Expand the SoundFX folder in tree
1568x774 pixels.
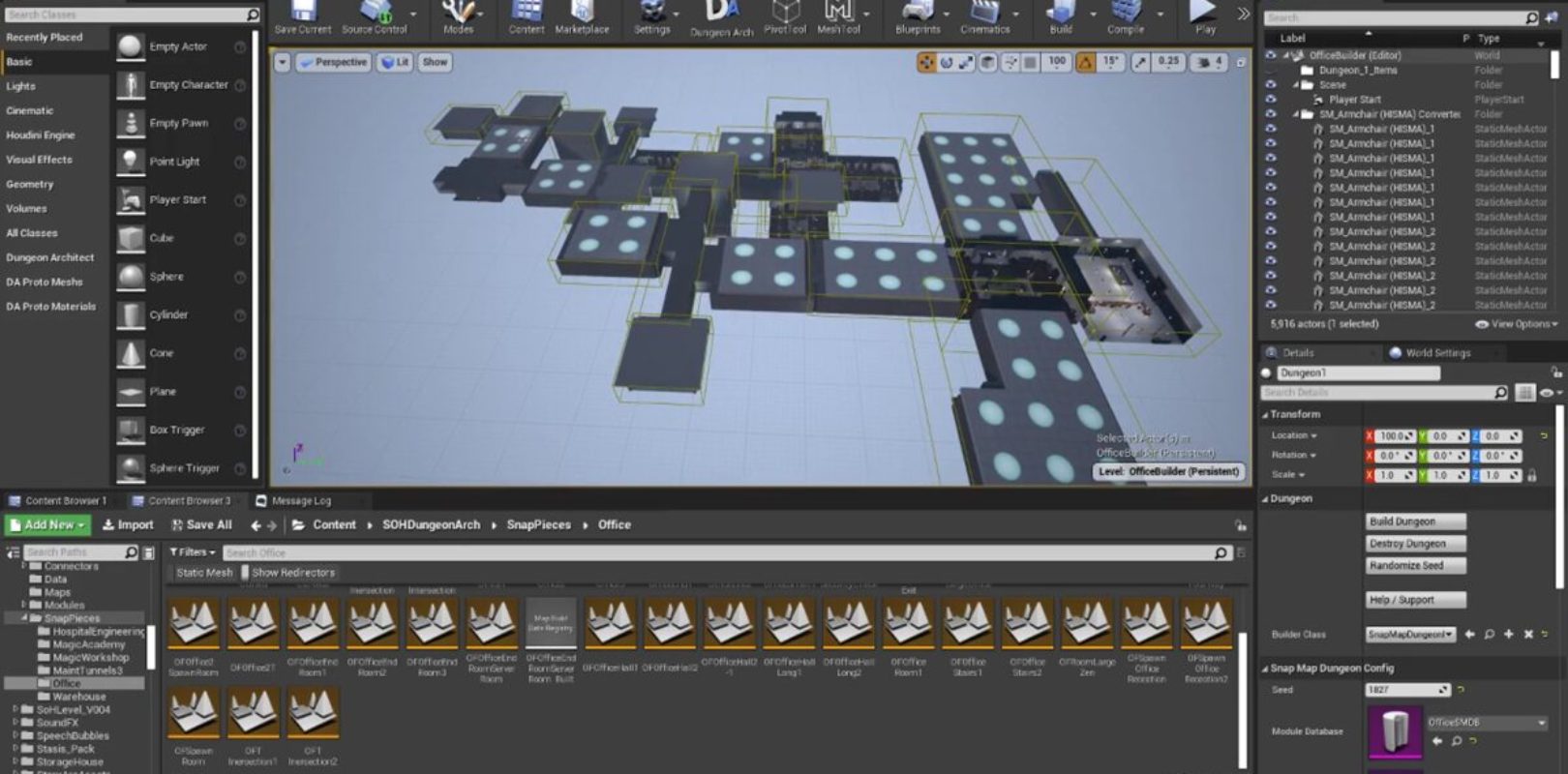click(15, 723)
